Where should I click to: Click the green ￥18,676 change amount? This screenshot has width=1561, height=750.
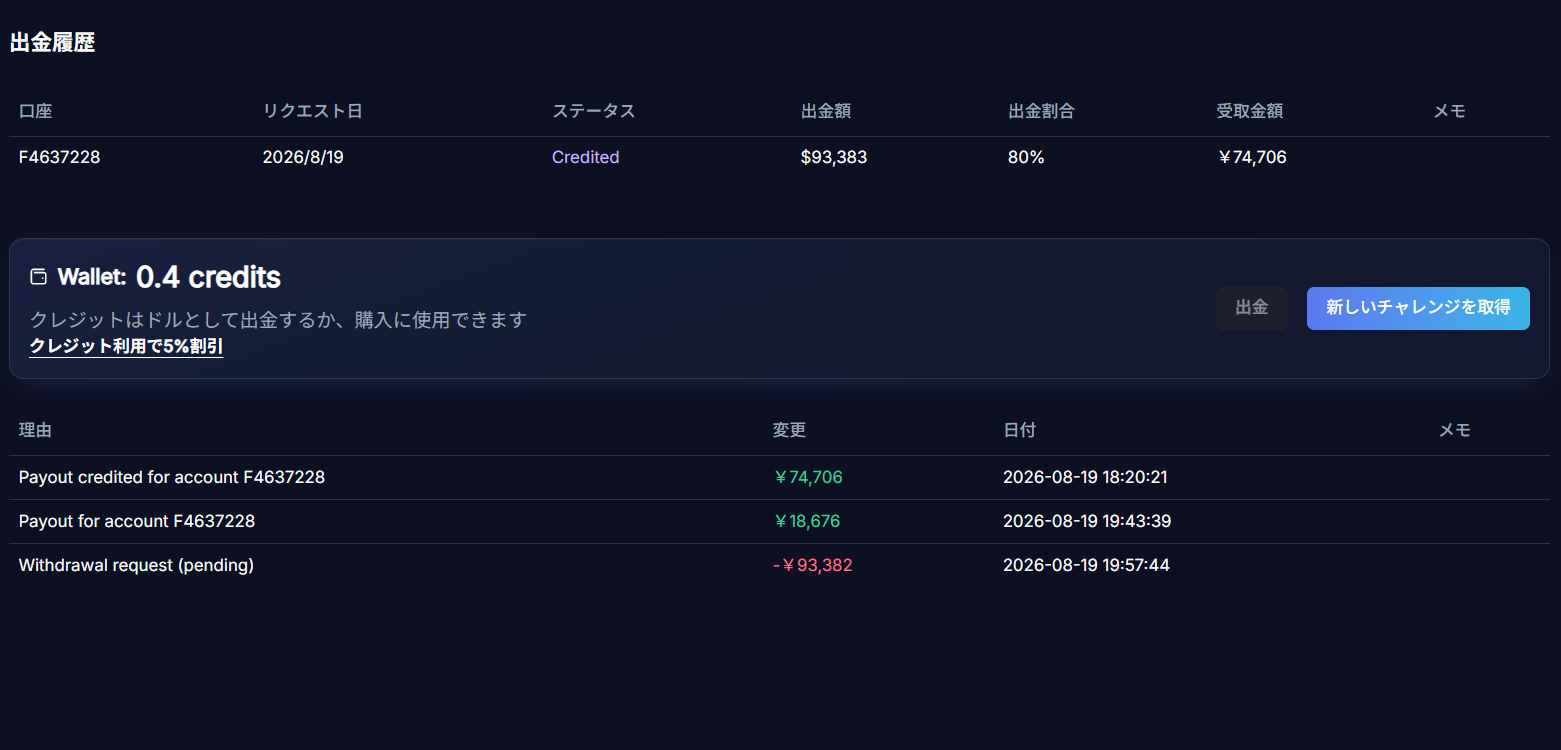tap(806, 521)
